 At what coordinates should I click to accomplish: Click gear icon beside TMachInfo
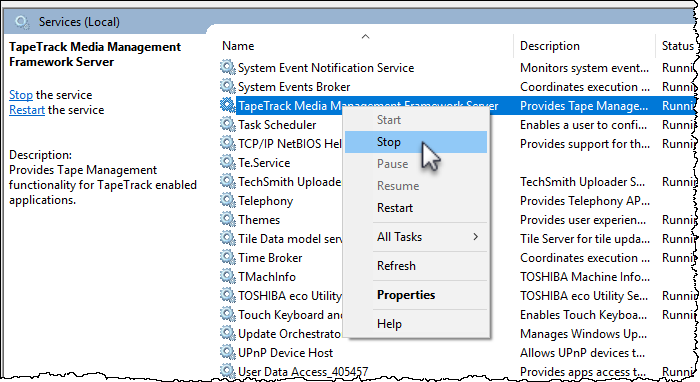(x=228, y=276)
